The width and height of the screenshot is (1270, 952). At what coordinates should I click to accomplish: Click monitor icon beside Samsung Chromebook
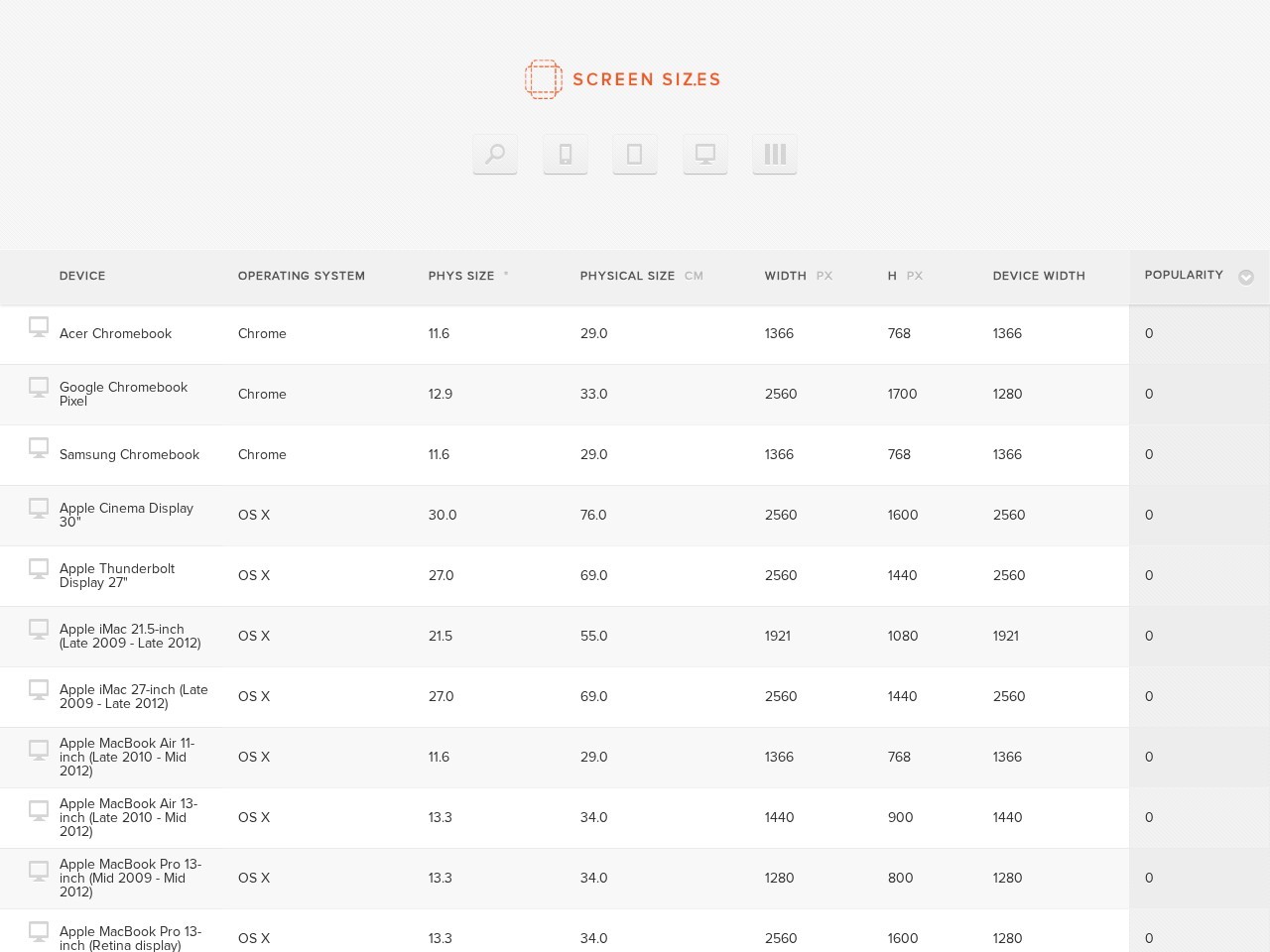[x=39, y=448]
